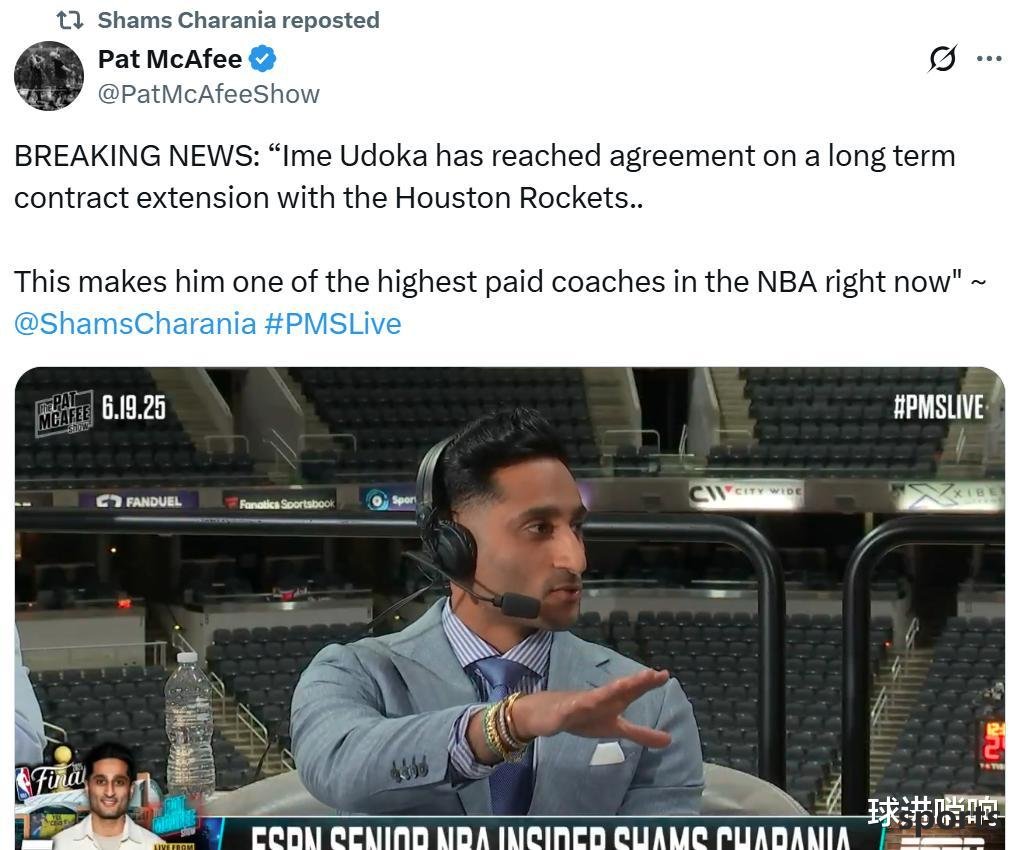Viewport: 1016px width, 850px height.
Task: Click the City Wide sign in video
Action: [x=745, y=495]
